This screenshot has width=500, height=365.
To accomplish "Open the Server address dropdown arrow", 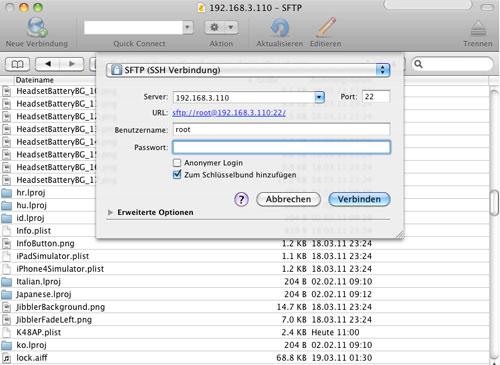I will (319, 97).
